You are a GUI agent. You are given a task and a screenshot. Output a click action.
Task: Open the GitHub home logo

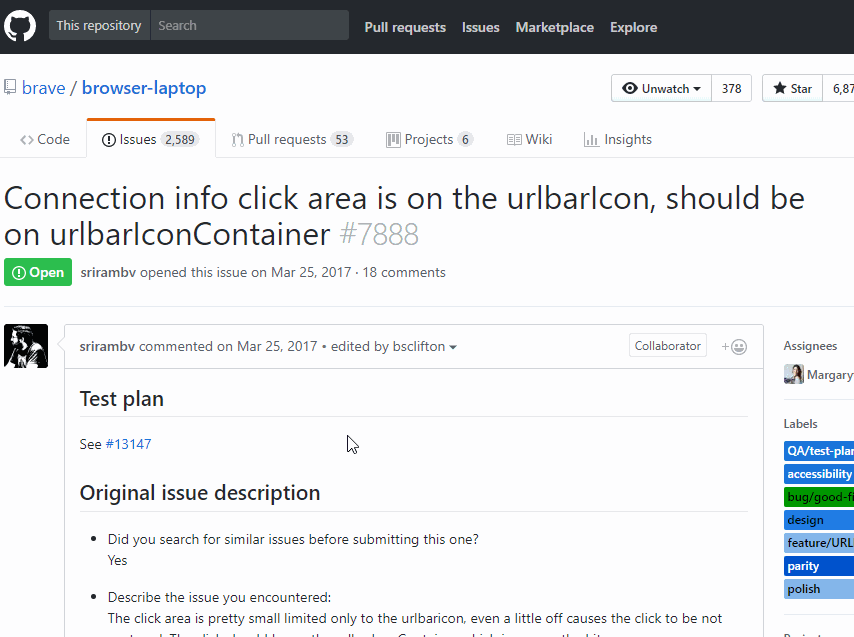[x=20, y=26]
